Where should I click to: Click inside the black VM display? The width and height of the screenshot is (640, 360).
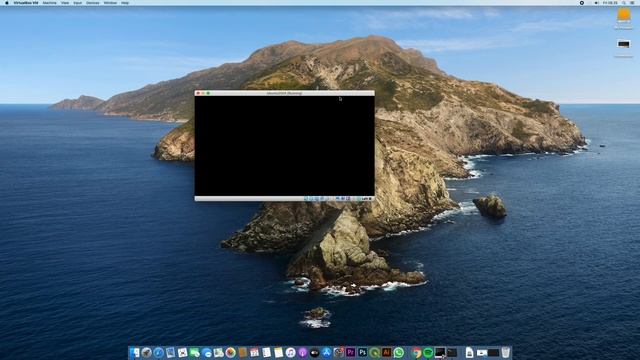click(284, 146)
